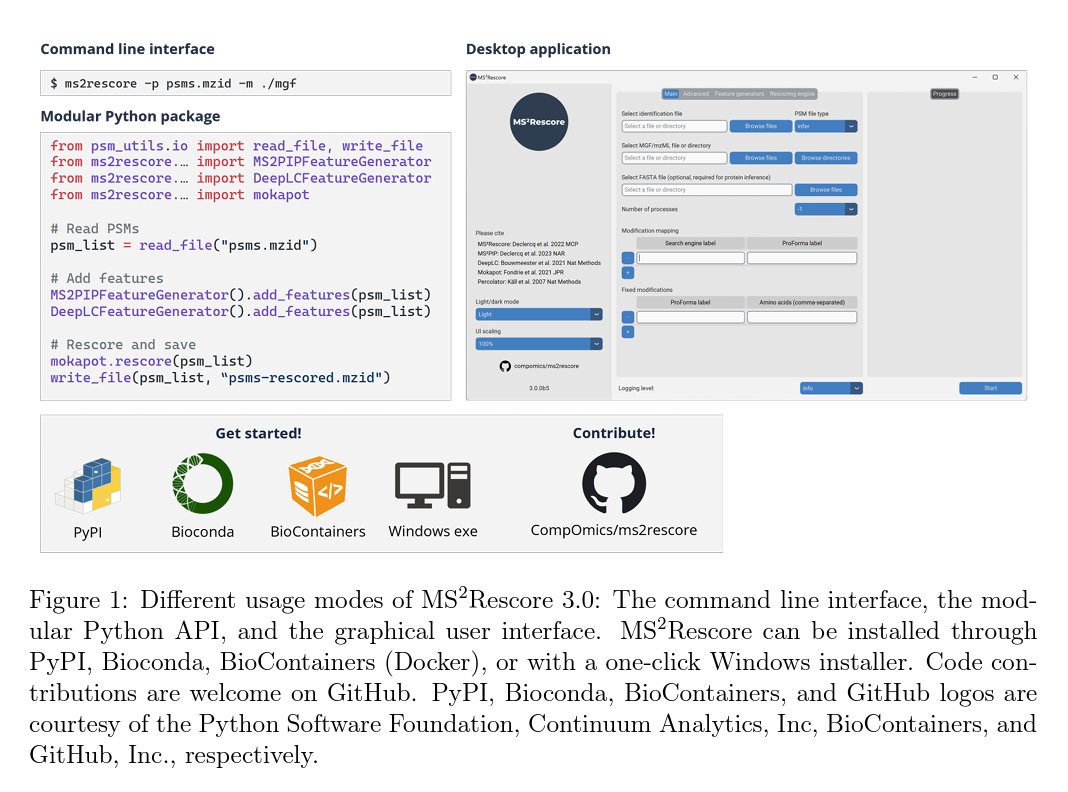This screenshot has height=792, width=1068.
Task: Click Browse files for FASTA file
Action: coord(826,190)
